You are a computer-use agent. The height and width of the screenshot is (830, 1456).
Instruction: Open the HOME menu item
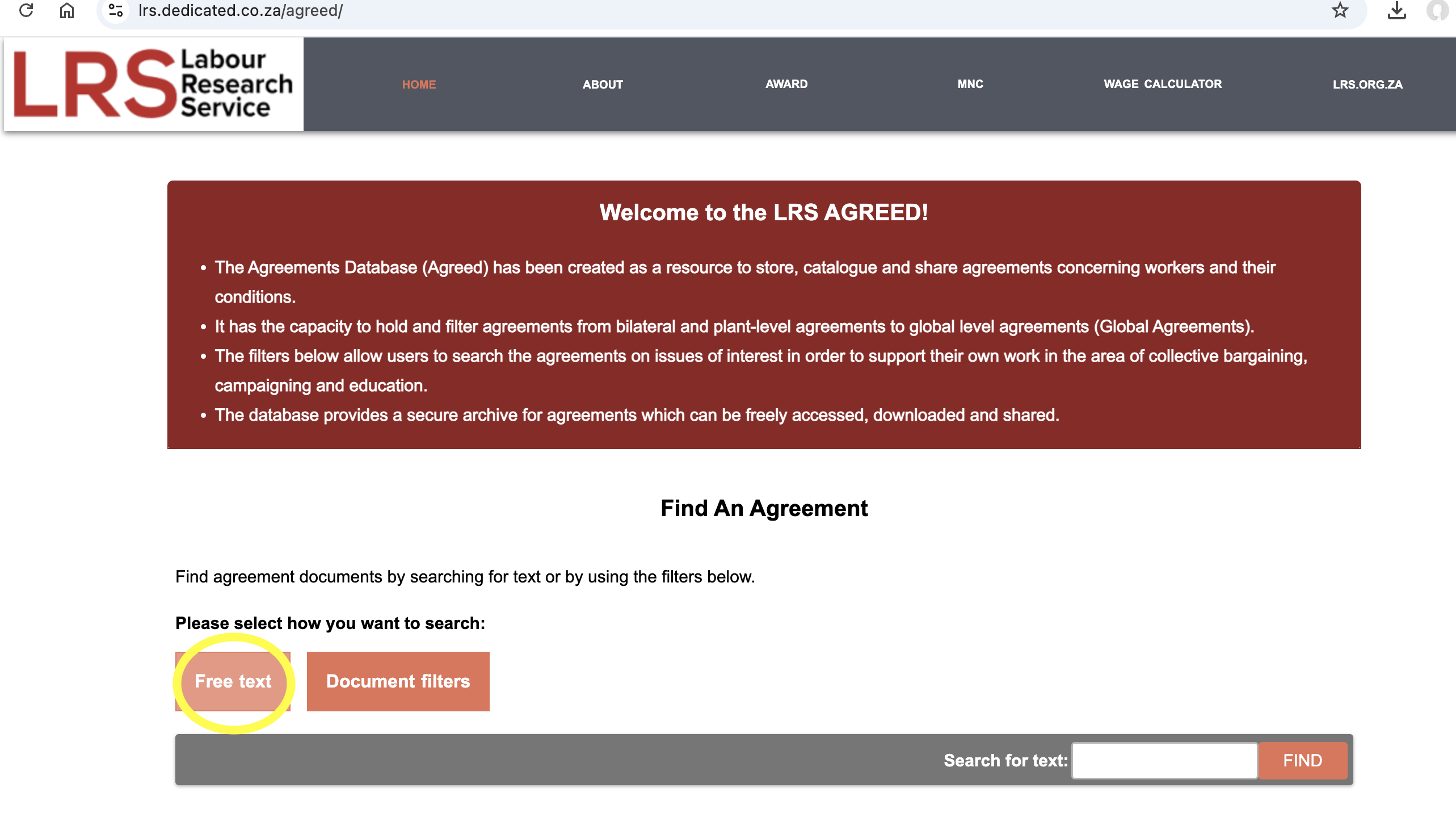click(x=419, y=85)
